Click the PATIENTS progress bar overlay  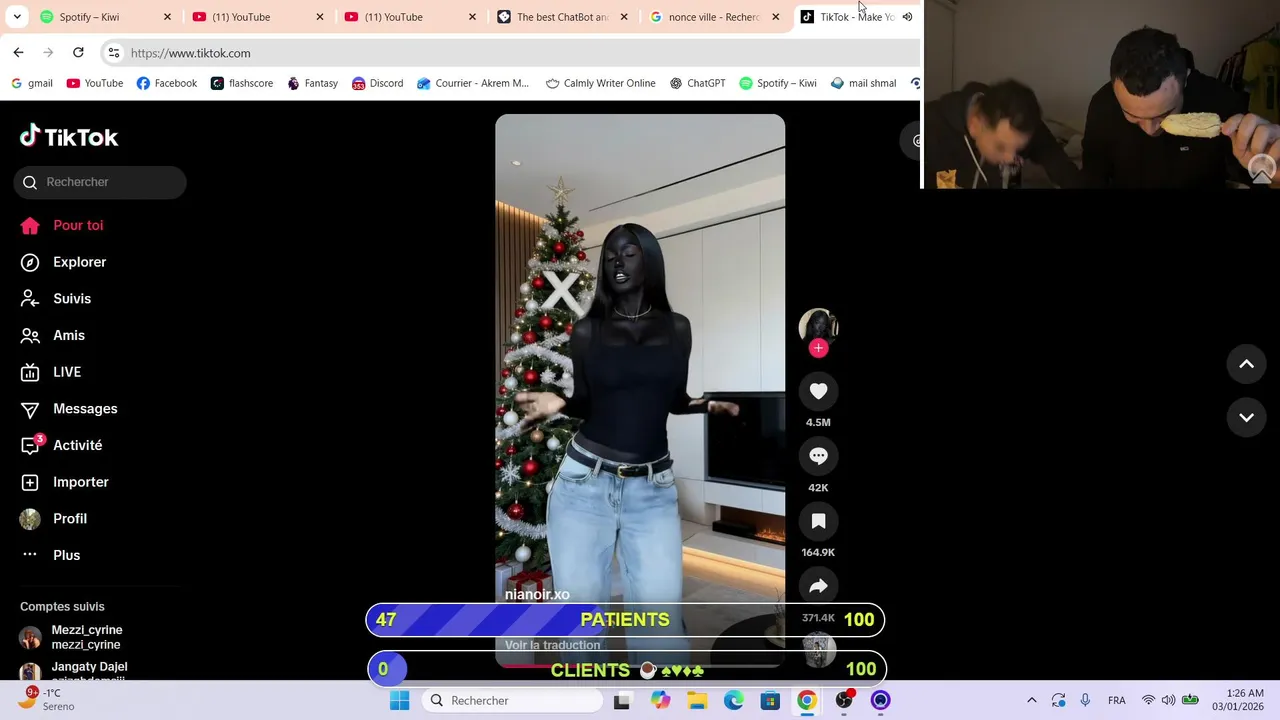625,619
